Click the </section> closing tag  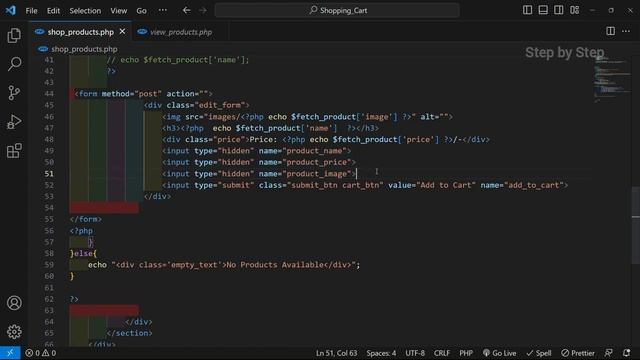129,333
